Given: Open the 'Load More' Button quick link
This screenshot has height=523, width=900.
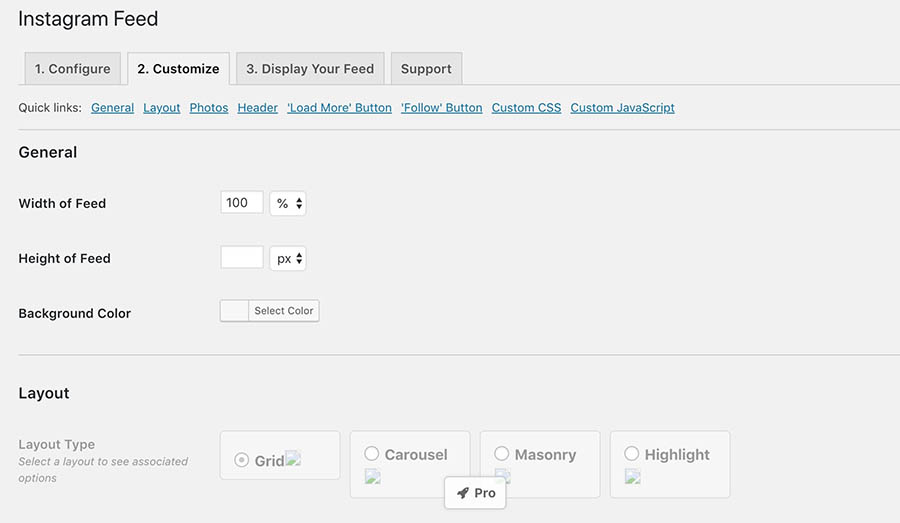Looking at the screenshot, I should coord(339,108).
